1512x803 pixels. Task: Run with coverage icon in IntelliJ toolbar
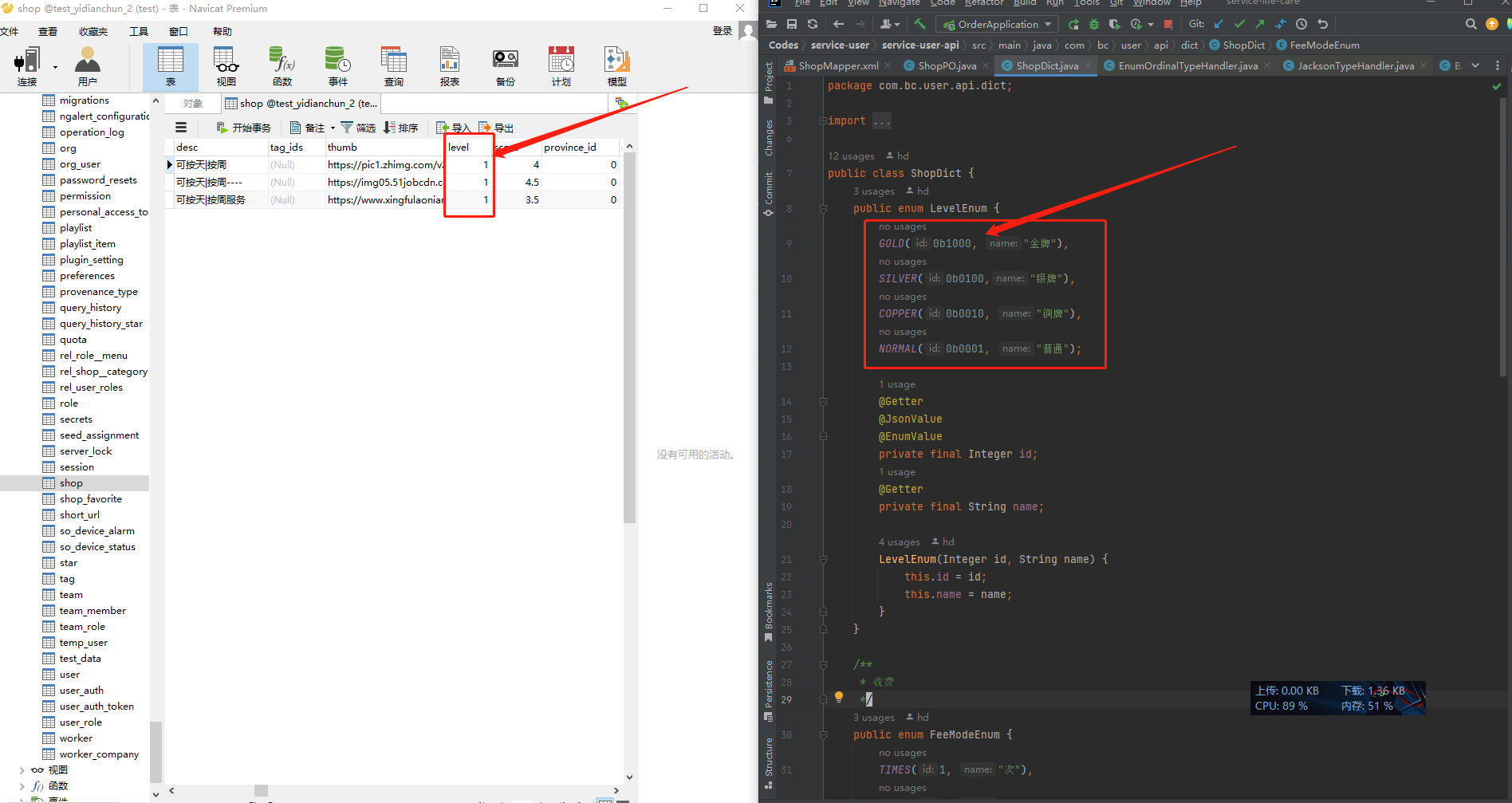(x=1115, y=24)
